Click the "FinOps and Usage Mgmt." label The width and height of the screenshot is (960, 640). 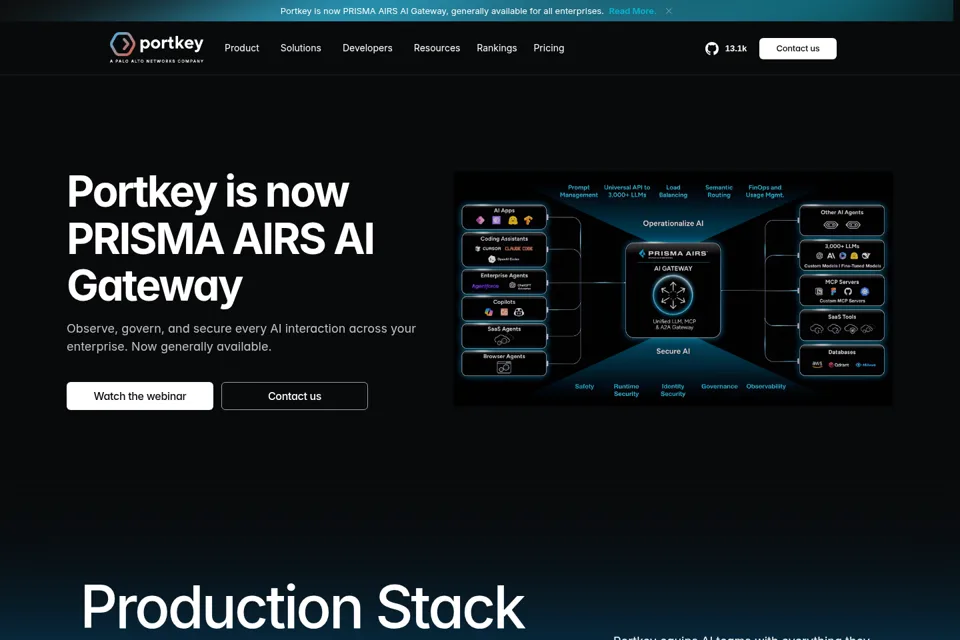click(765, 191)
